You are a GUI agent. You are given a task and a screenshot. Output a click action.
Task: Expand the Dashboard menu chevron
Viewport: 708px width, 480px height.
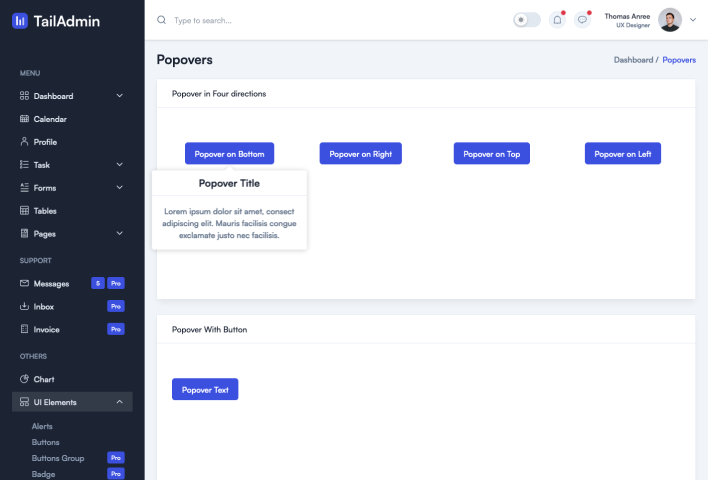120,96
